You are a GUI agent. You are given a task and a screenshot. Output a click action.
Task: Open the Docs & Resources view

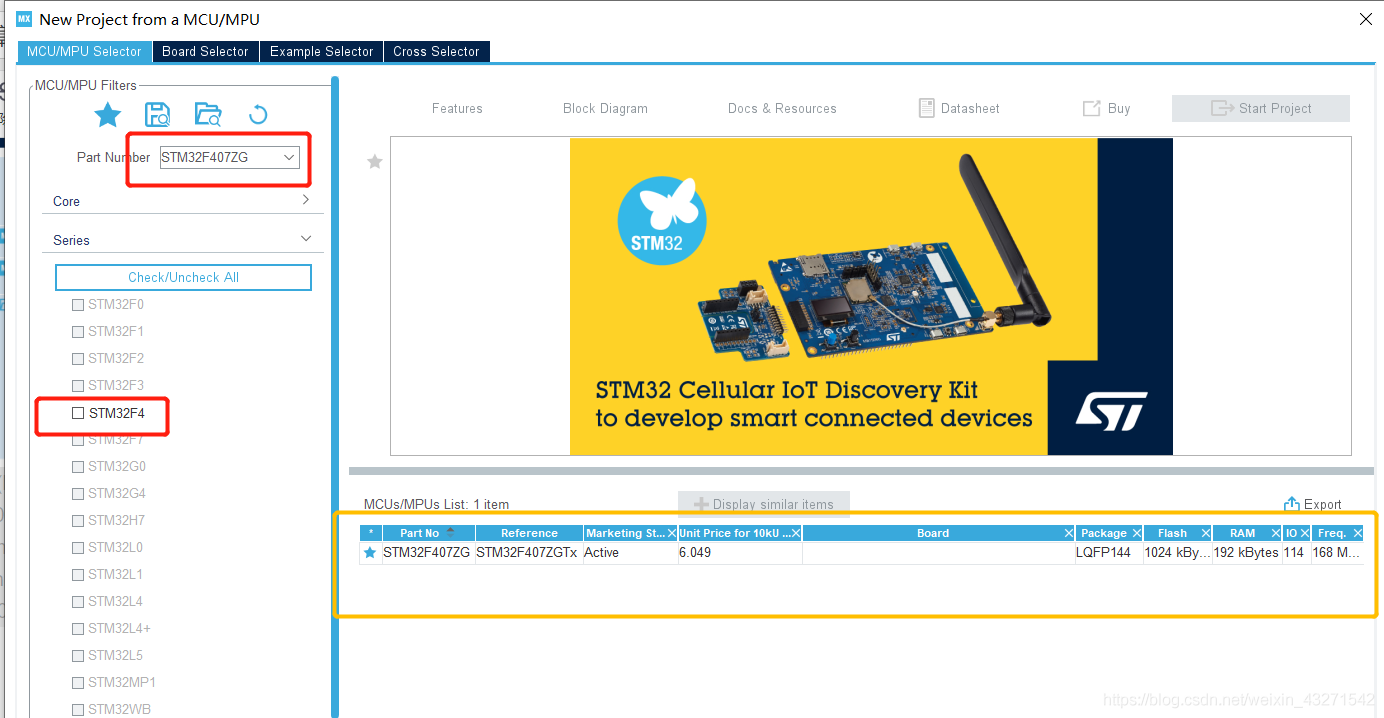(782, 108)
